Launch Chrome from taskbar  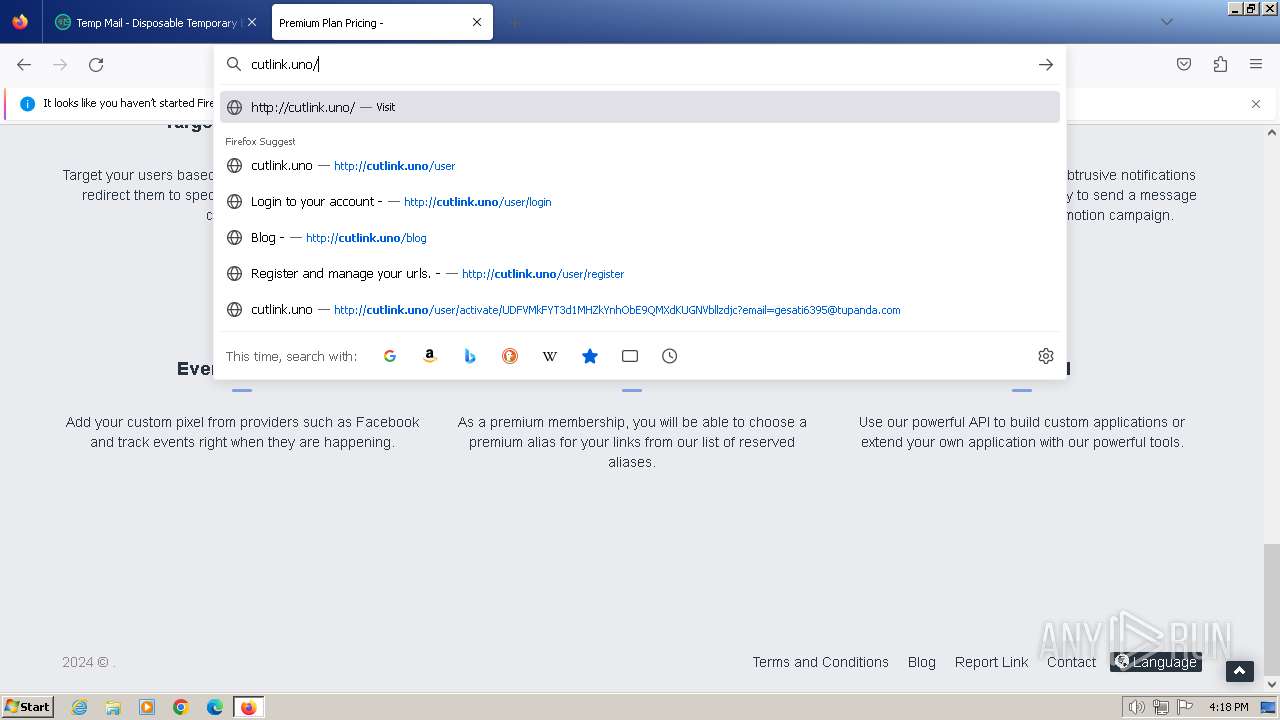(x=181, y=707)
